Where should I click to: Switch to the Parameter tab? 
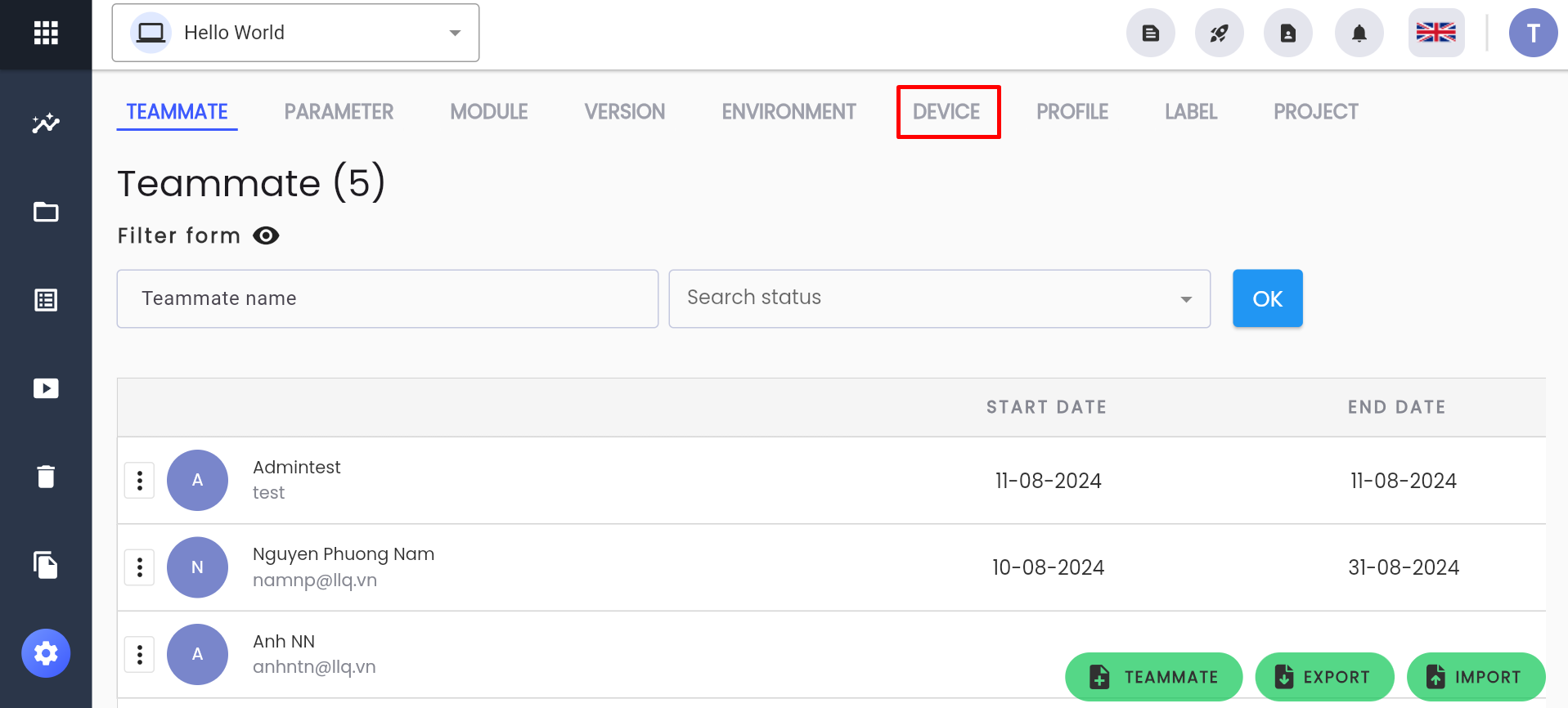(x=339, y=112)
